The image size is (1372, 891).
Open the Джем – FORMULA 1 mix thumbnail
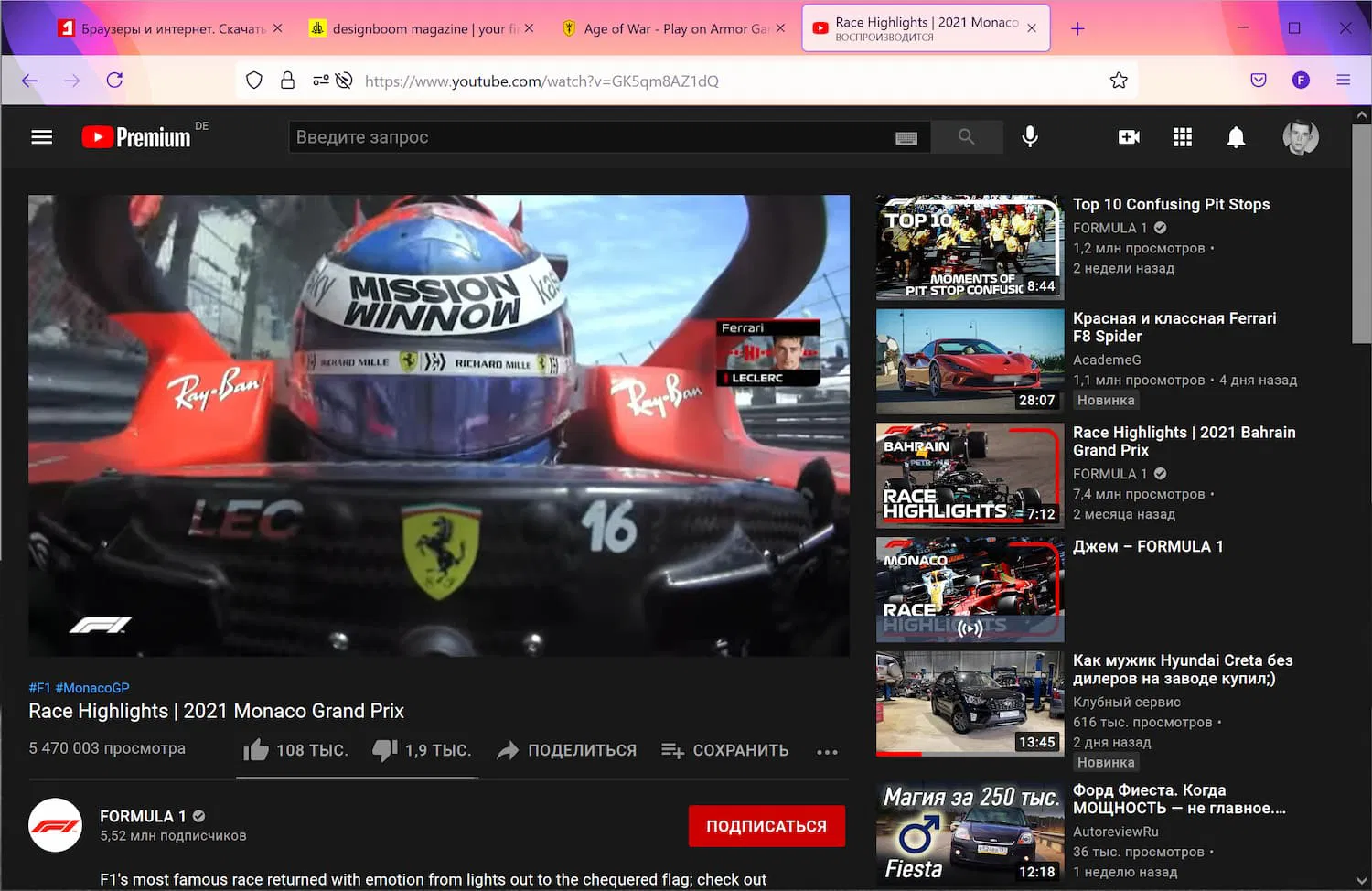(x=970, y=589)
